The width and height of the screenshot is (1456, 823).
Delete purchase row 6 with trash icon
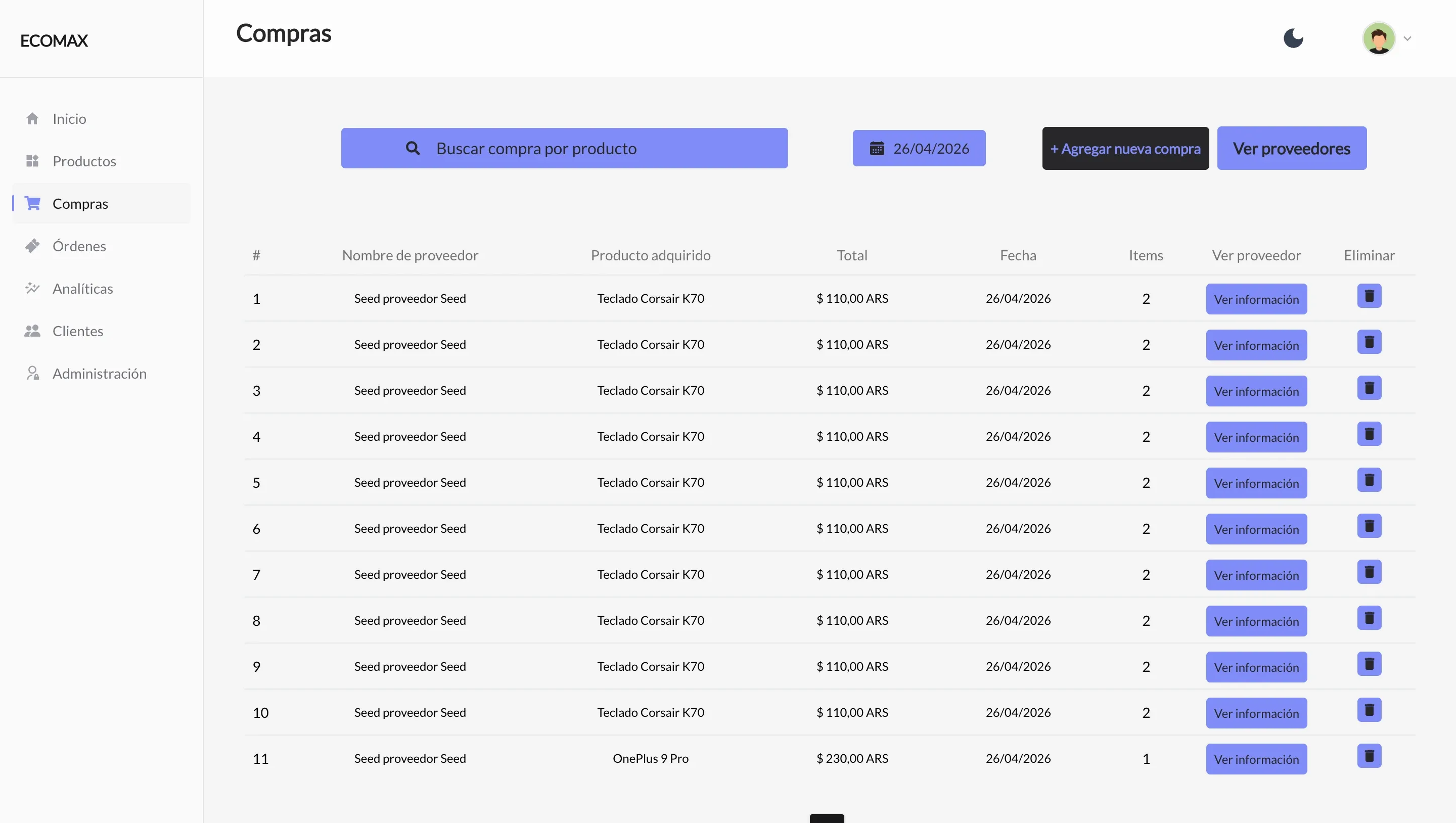1369,526
